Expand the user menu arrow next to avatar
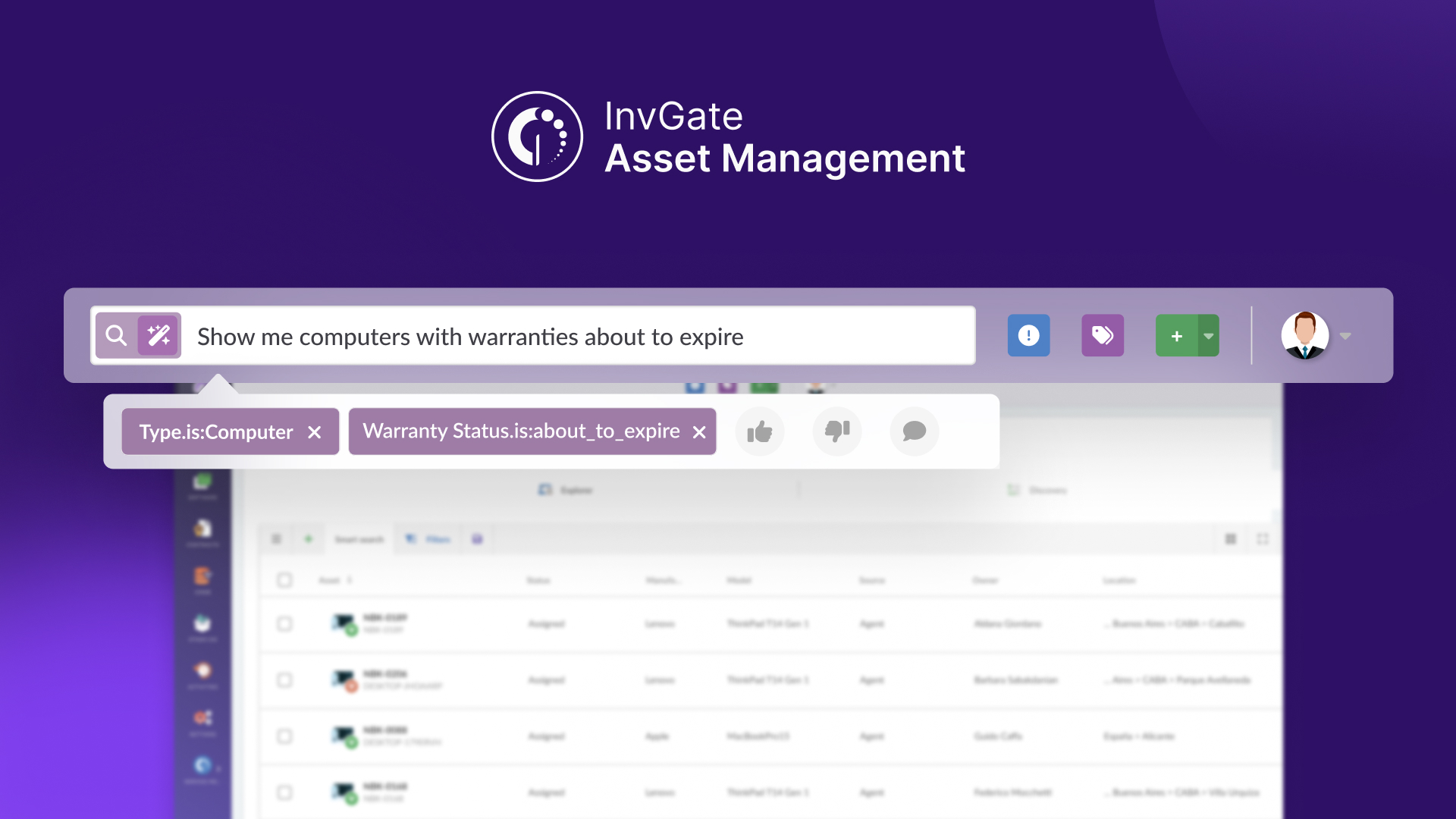Screen dimensions: 1456x819 click(1345, 336)
